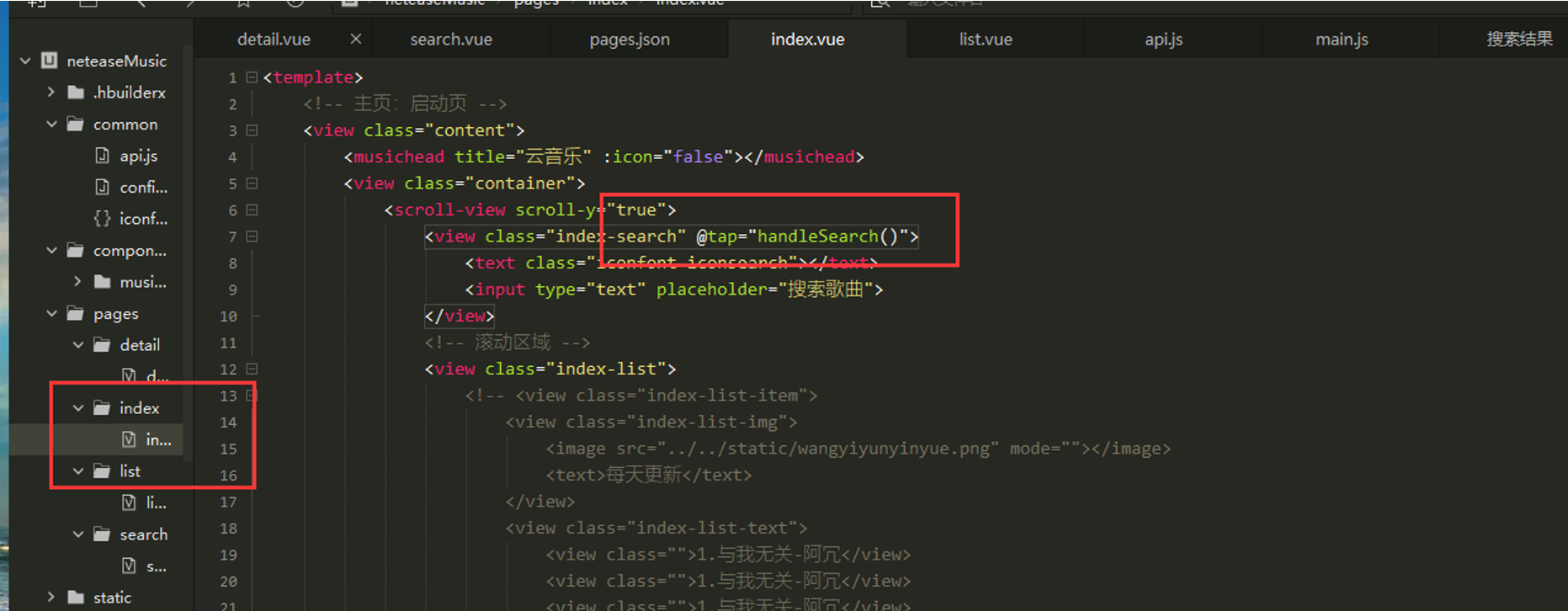Click the vue file icon beside in...
Viewport: 1568px width, 611px height.
[x=129, y=439]
